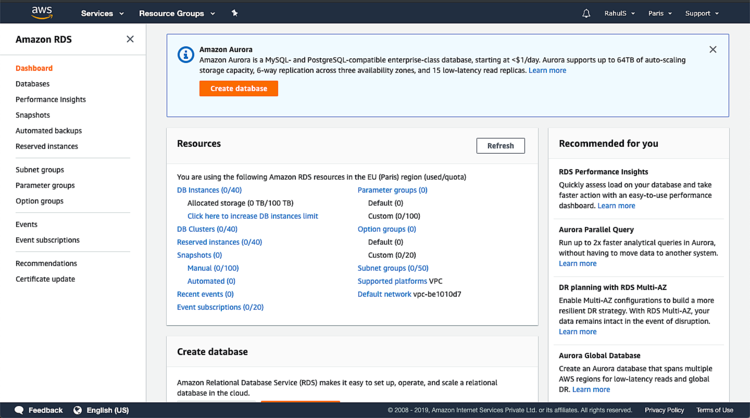
Task: Open the Privacy Policy footer link
Action: click(664, 410)
